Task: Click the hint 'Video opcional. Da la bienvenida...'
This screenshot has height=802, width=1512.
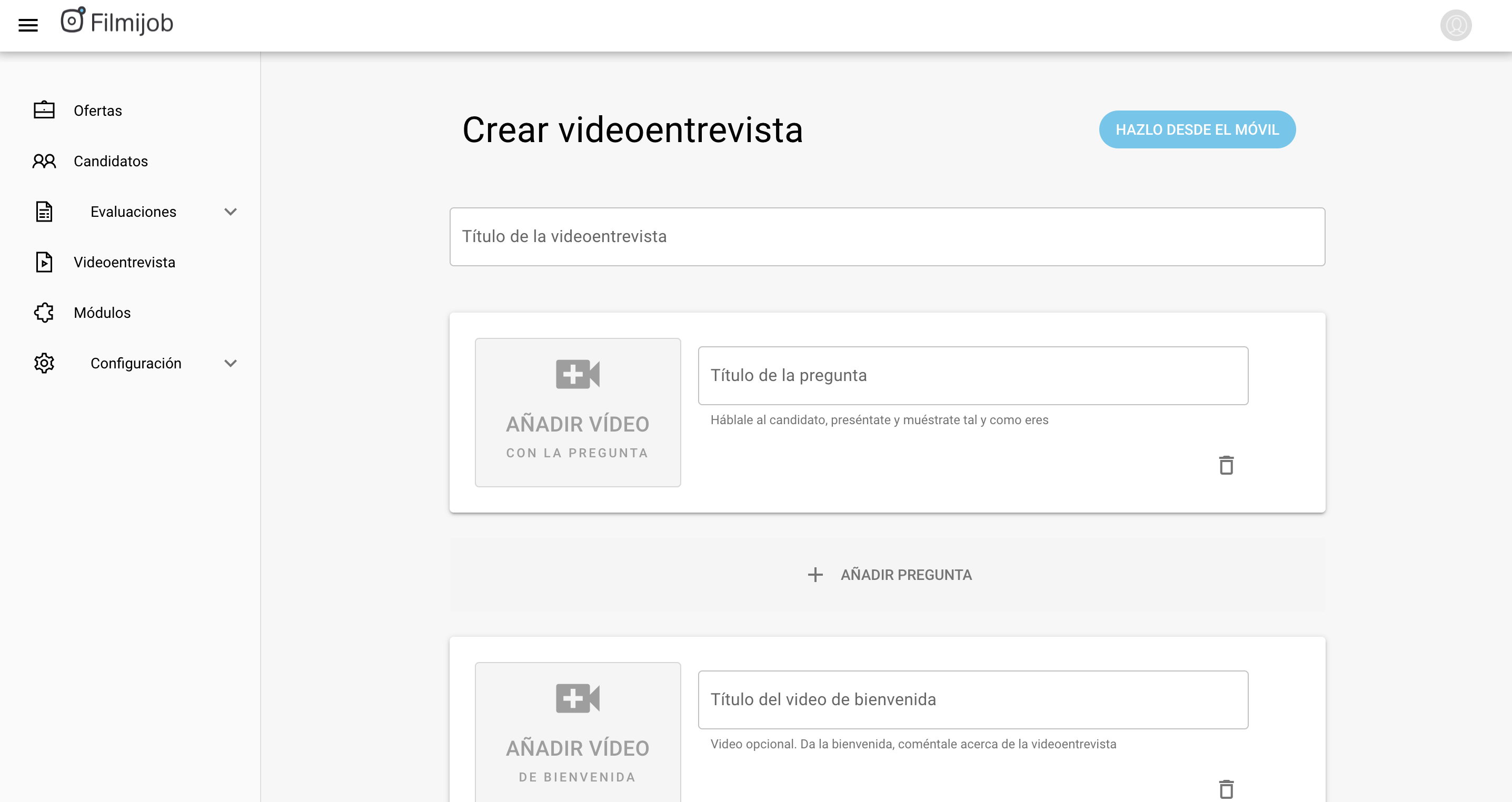Action: [x=913, y=744]
